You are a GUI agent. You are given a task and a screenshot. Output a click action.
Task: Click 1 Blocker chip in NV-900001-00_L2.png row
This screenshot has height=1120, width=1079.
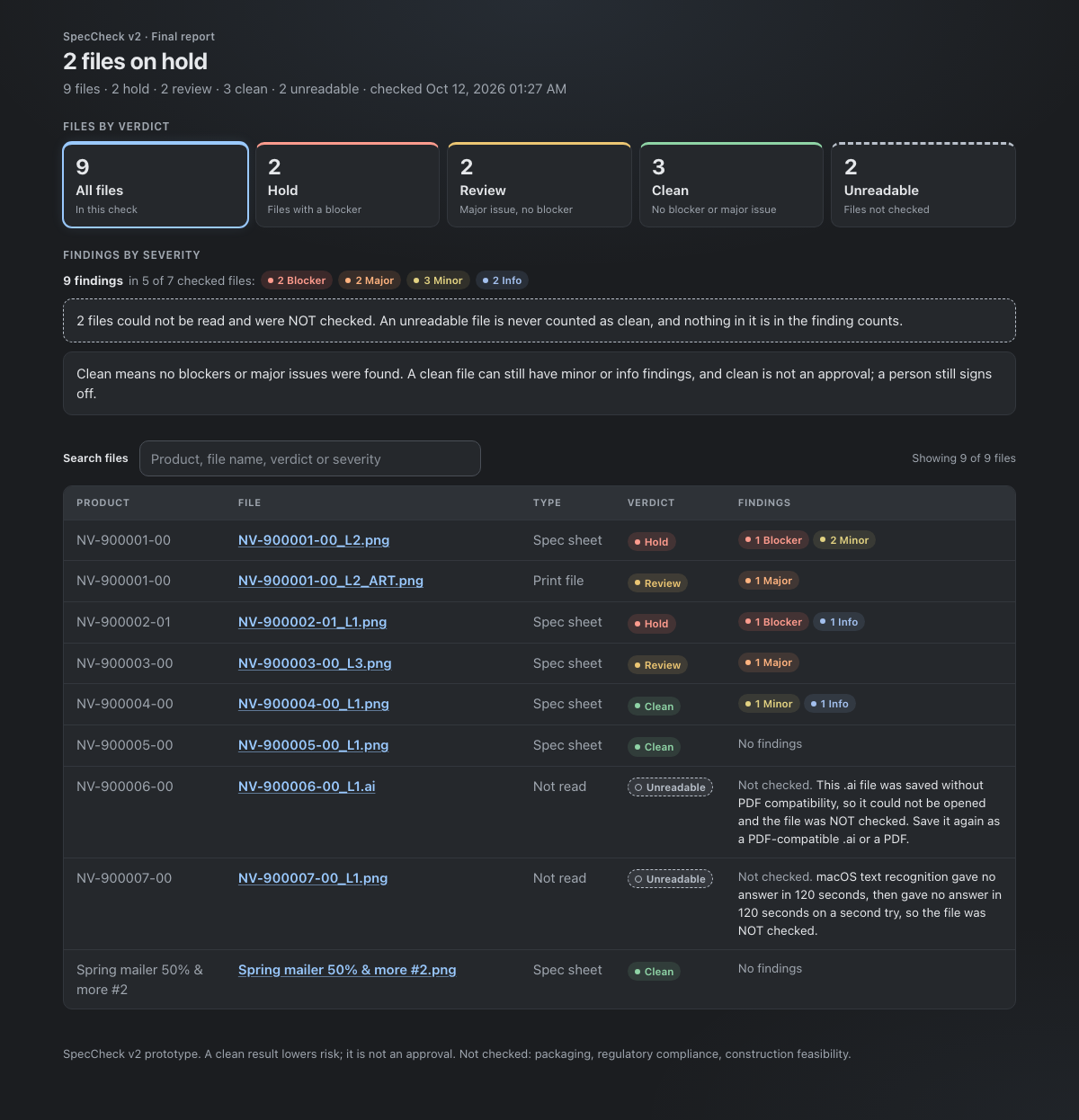click(x=773, y=540)
